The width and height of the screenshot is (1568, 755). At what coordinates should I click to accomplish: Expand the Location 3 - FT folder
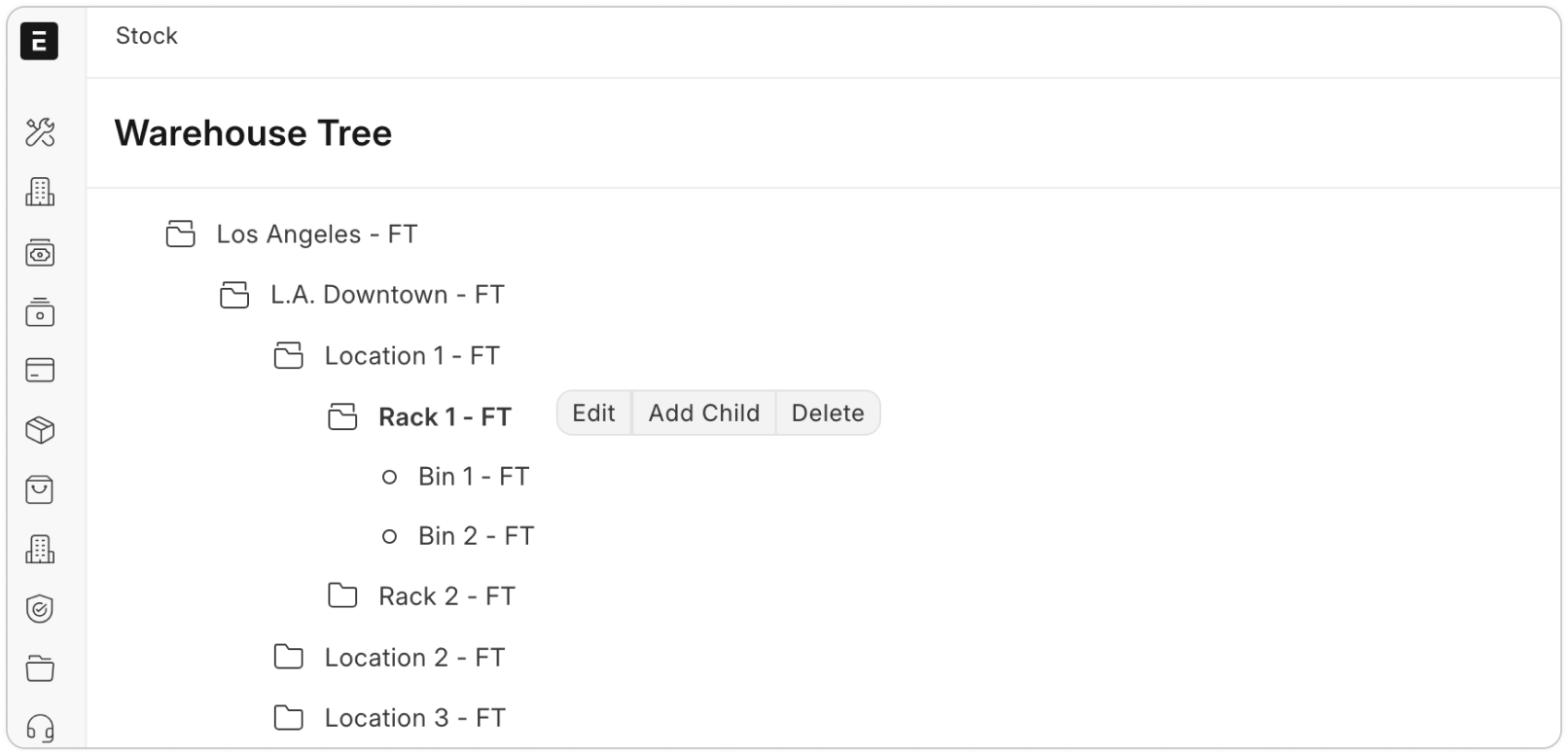(x=288, y=718)
